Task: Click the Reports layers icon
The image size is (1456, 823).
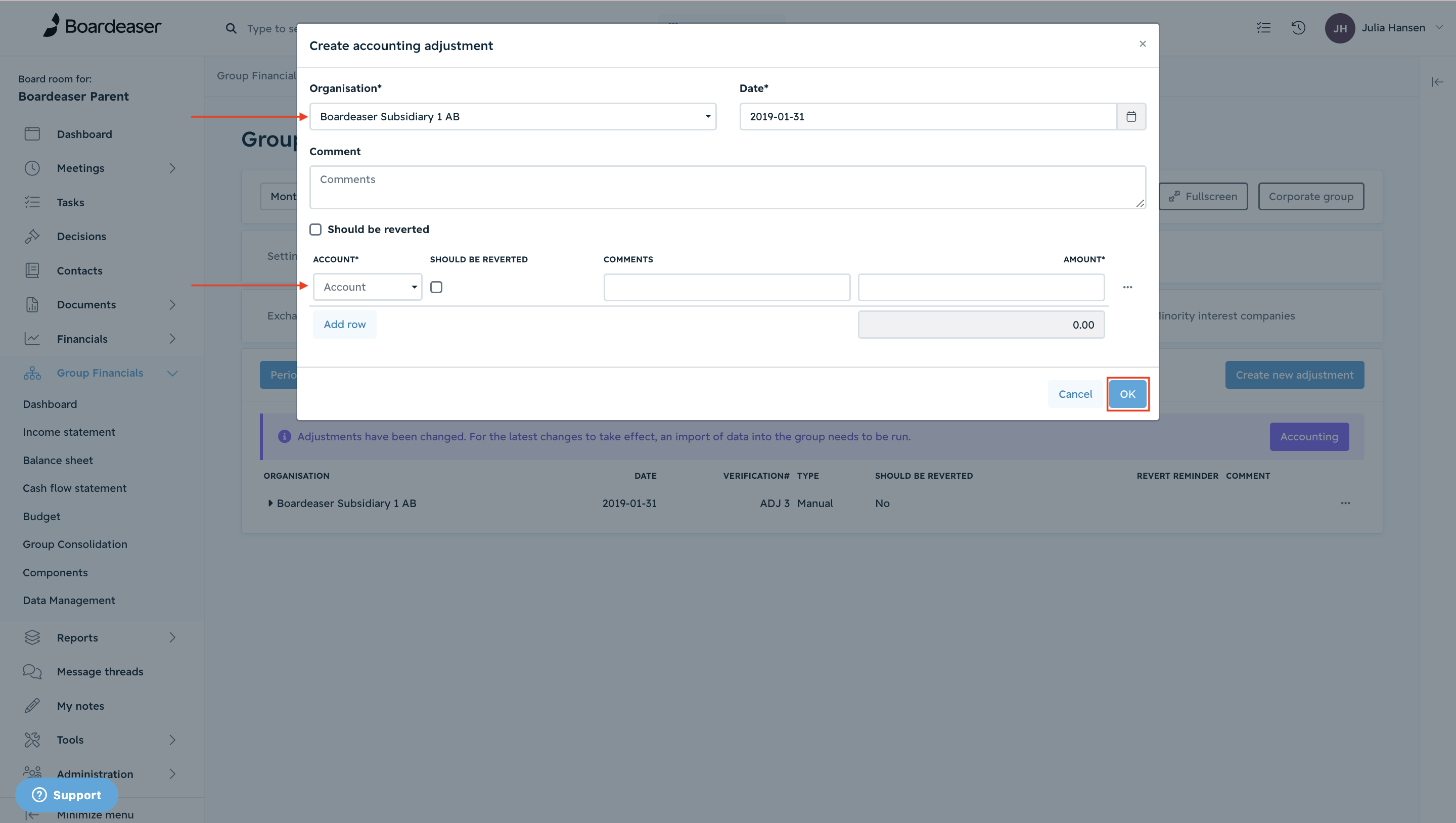Action: click(32, 637)
